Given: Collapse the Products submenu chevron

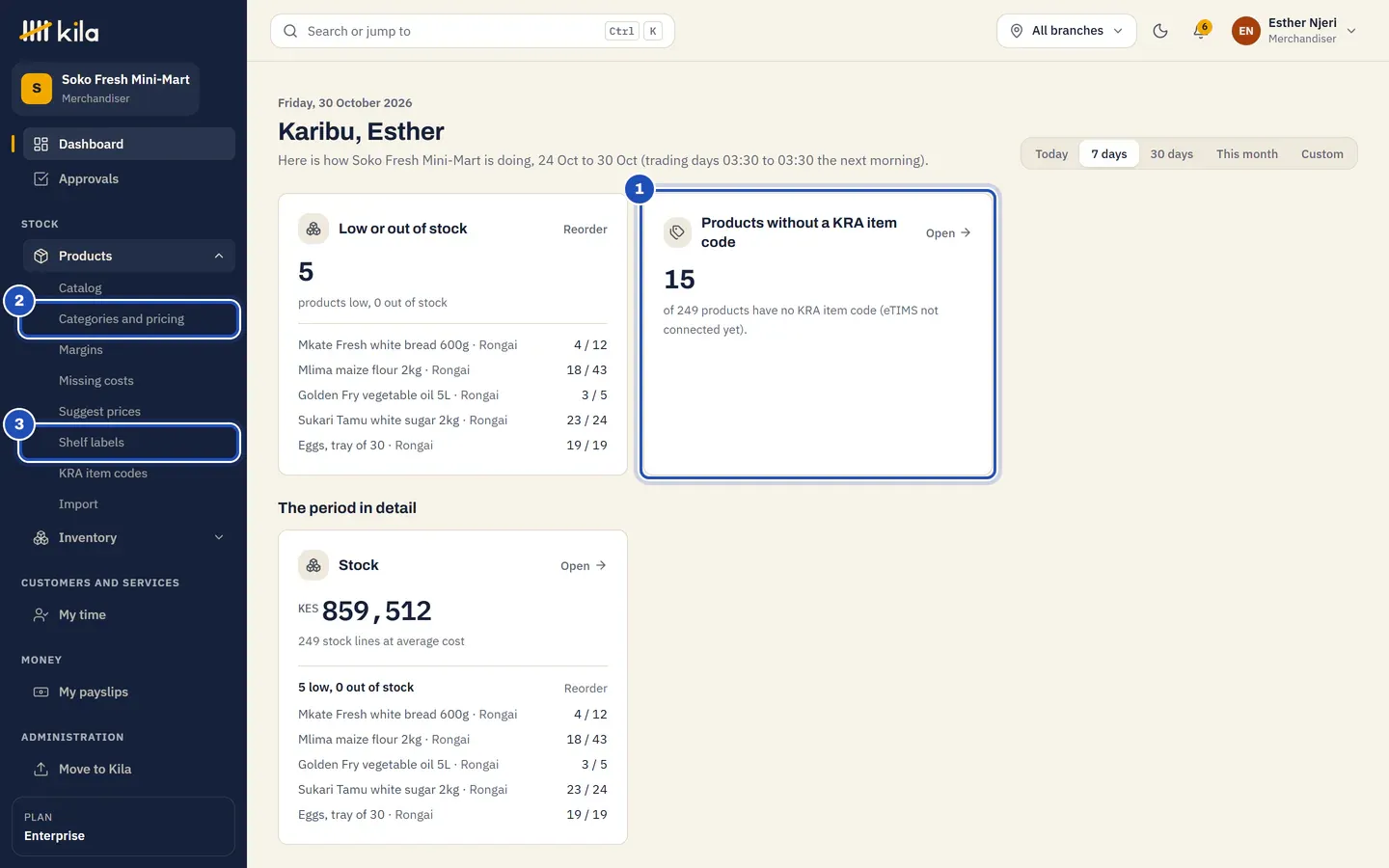Looking at the screenshot, I should point(219,256).
